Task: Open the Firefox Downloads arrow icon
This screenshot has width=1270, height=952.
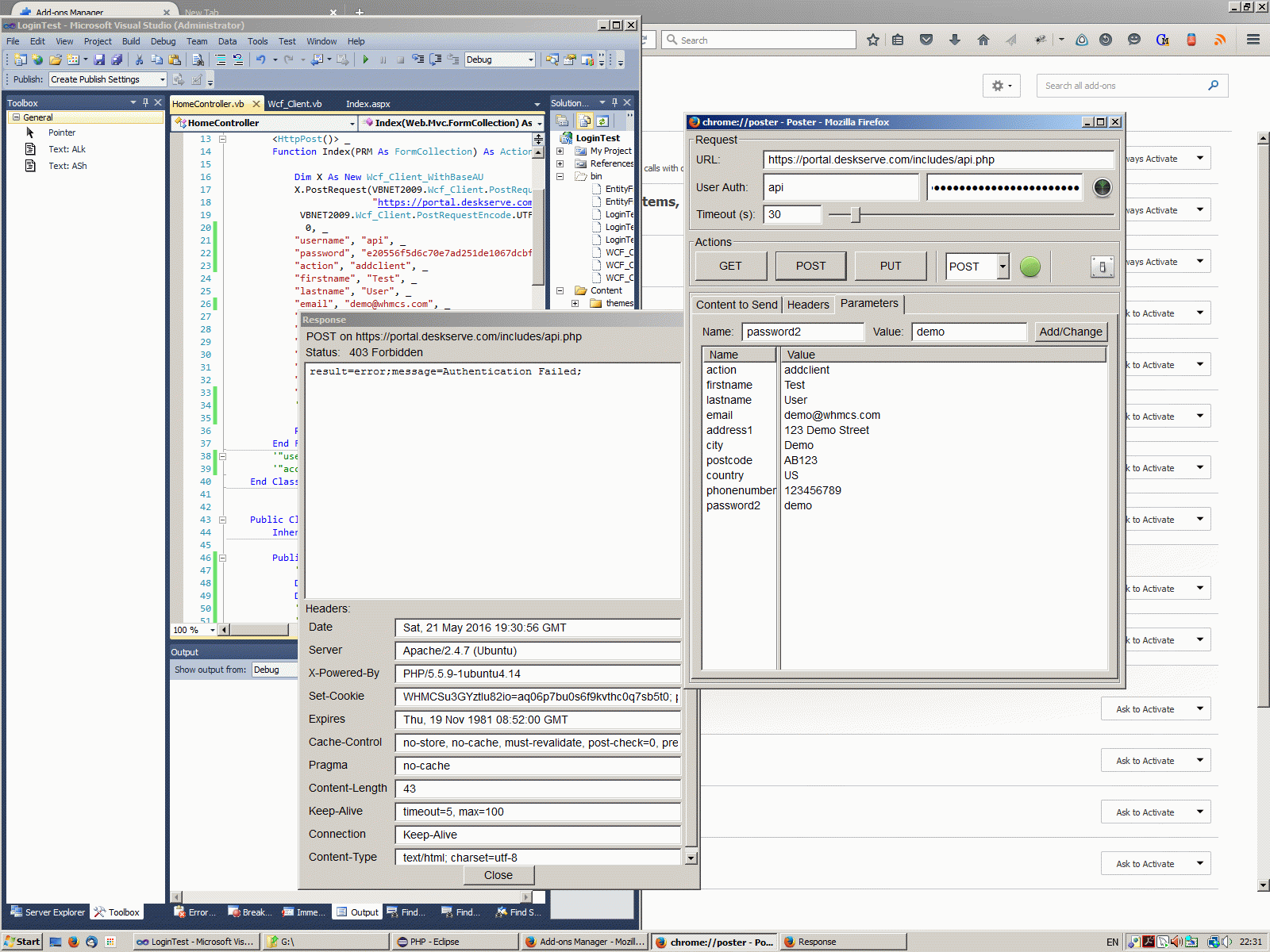Action: coord(955,40)
